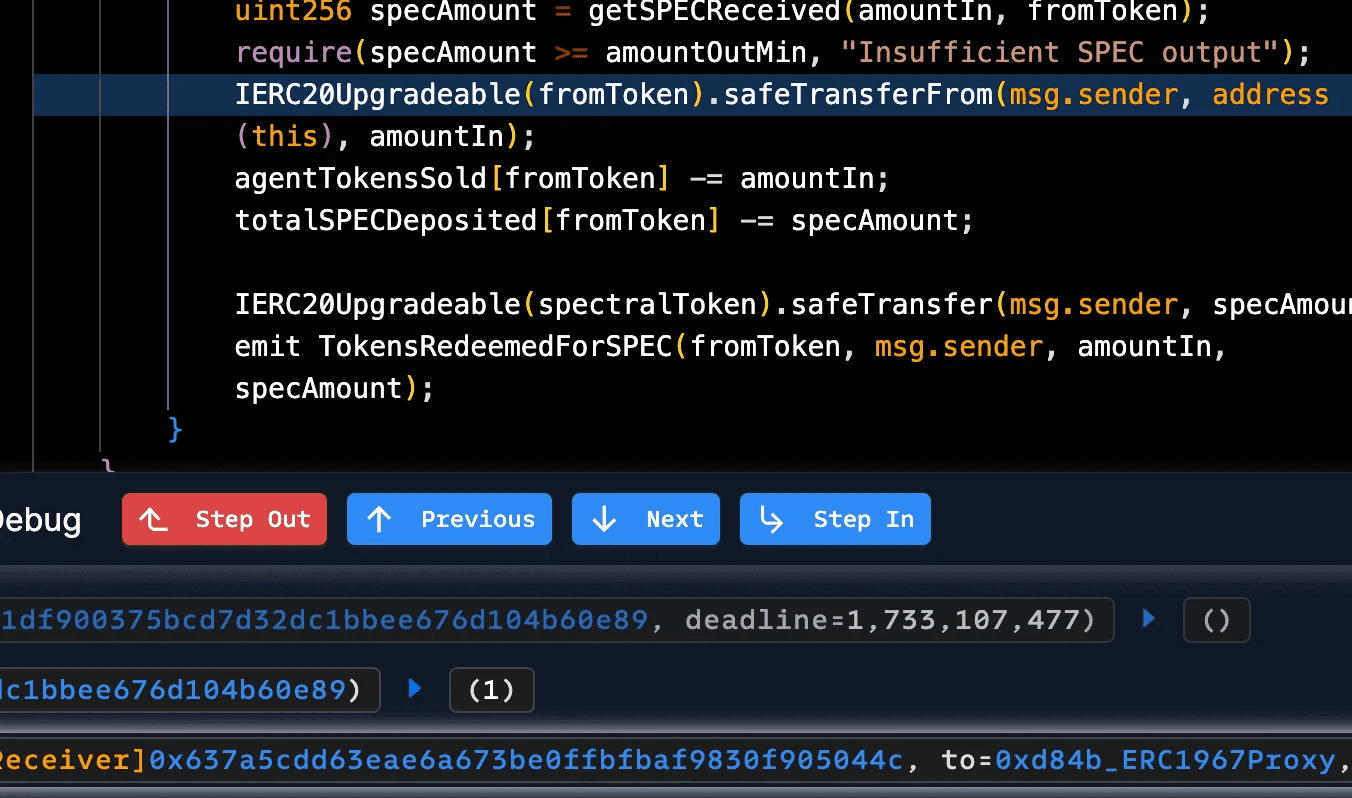Viewport: 1352px width, 798px height.
Task: Expand the trace row with deadline parameter
Action: 1149,619
